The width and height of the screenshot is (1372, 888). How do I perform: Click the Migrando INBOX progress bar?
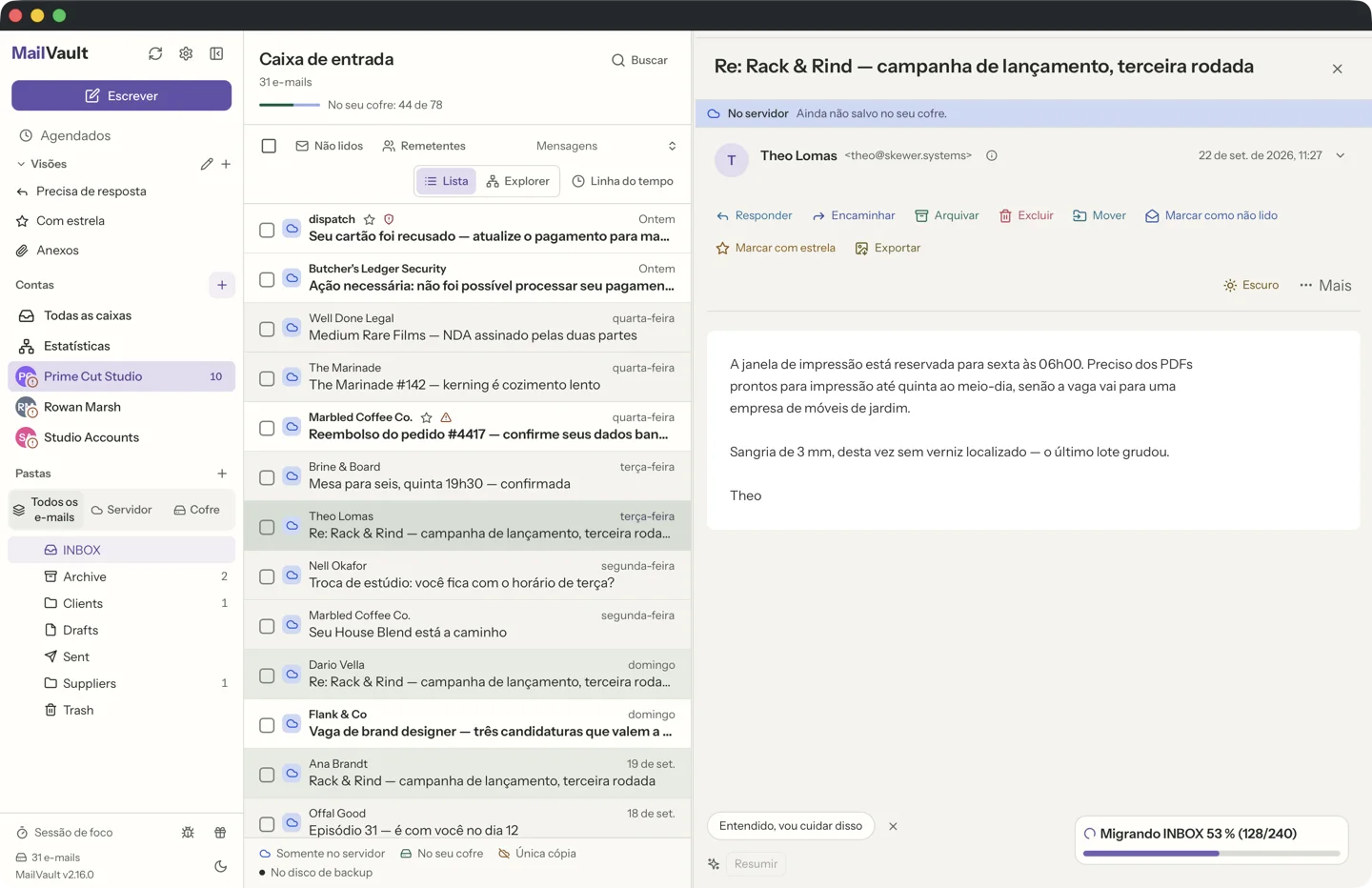coord(1211,854)
